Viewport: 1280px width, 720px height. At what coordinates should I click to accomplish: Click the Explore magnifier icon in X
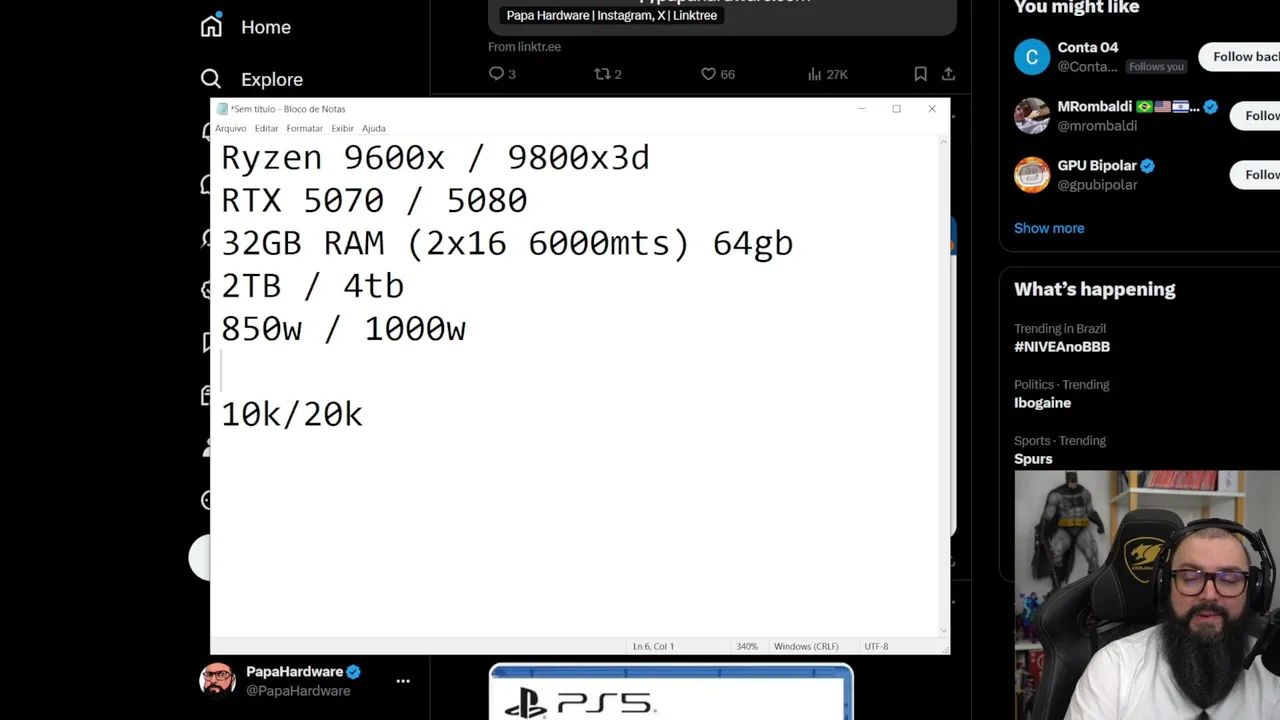click(210, 79)
